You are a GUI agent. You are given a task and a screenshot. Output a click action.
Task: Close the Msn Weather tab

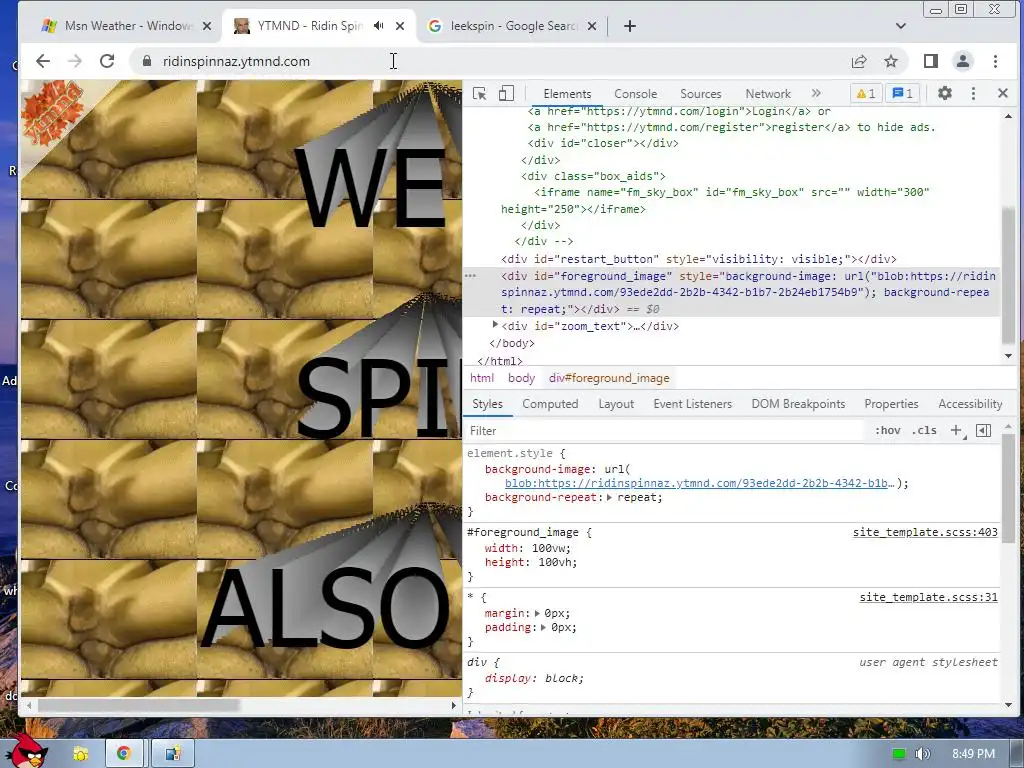pos(206,25)
